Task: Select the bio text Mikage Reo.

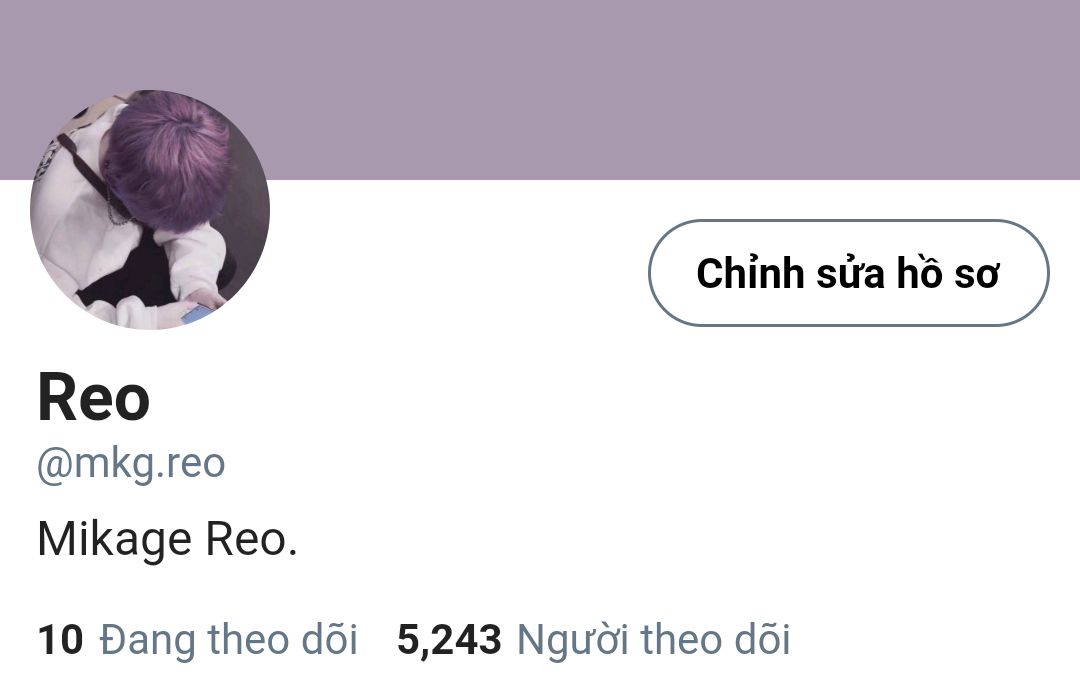Action: (x=167, y=539)
